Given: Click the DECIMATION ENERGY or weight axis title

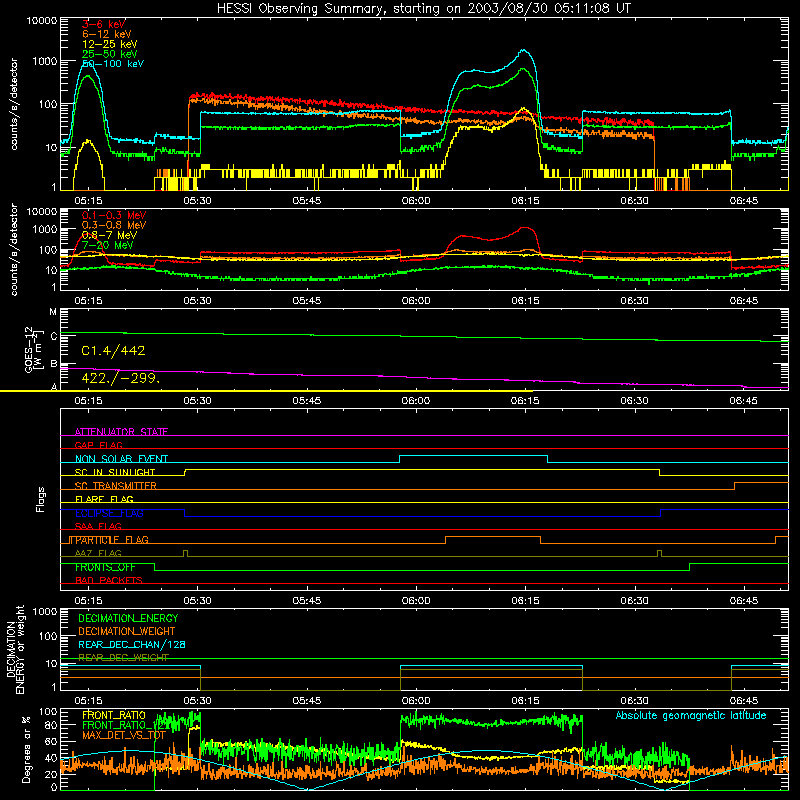Looking at the screenshot, I should pos(15,649).
